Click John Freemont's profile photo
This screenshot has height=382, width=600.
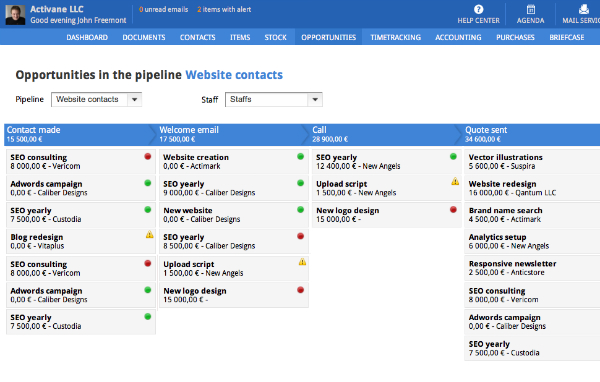point(15,15)
